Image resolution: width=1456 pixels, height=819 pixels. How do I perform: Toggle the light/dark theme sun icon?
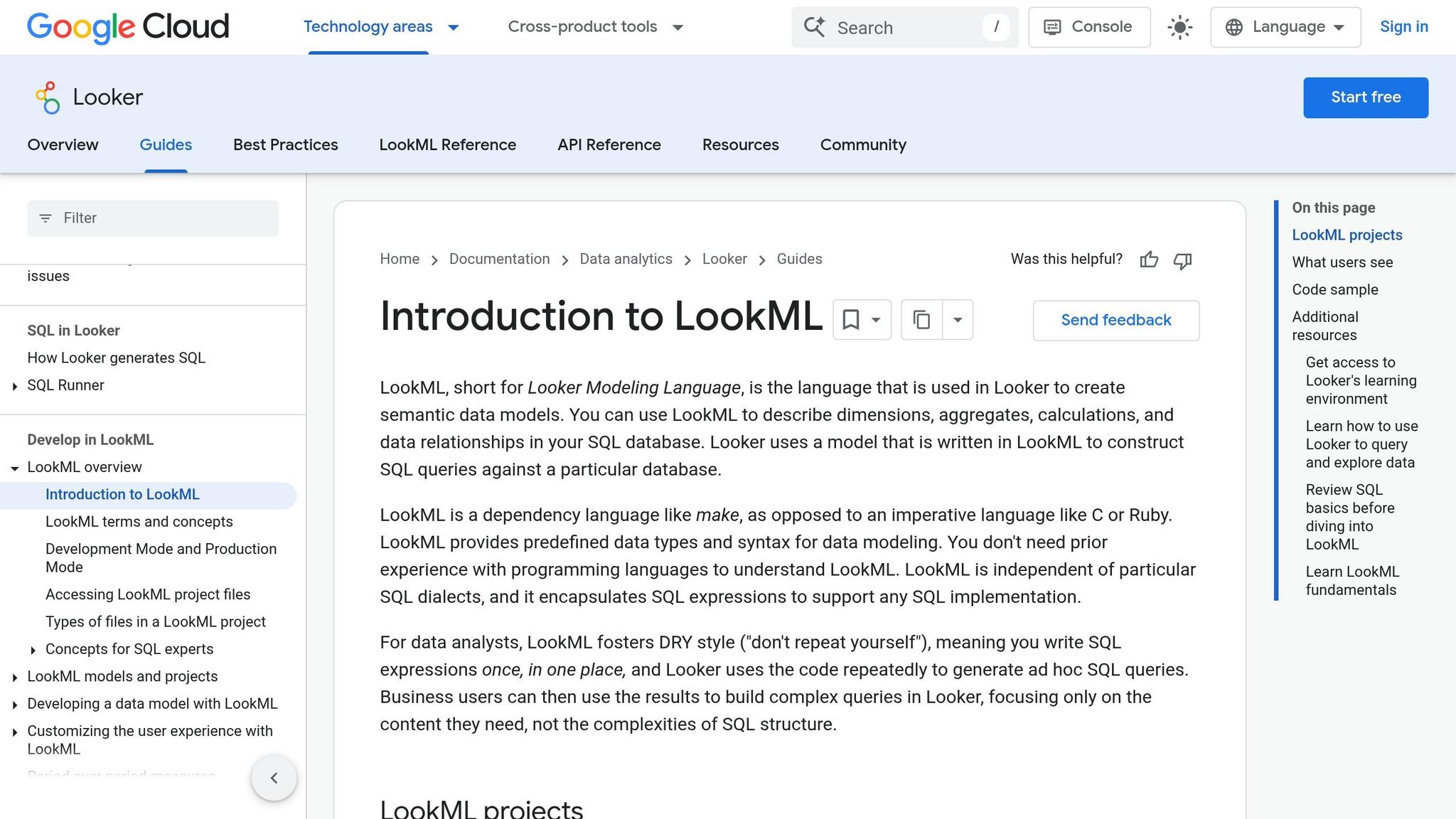(x=1180, y=28)
